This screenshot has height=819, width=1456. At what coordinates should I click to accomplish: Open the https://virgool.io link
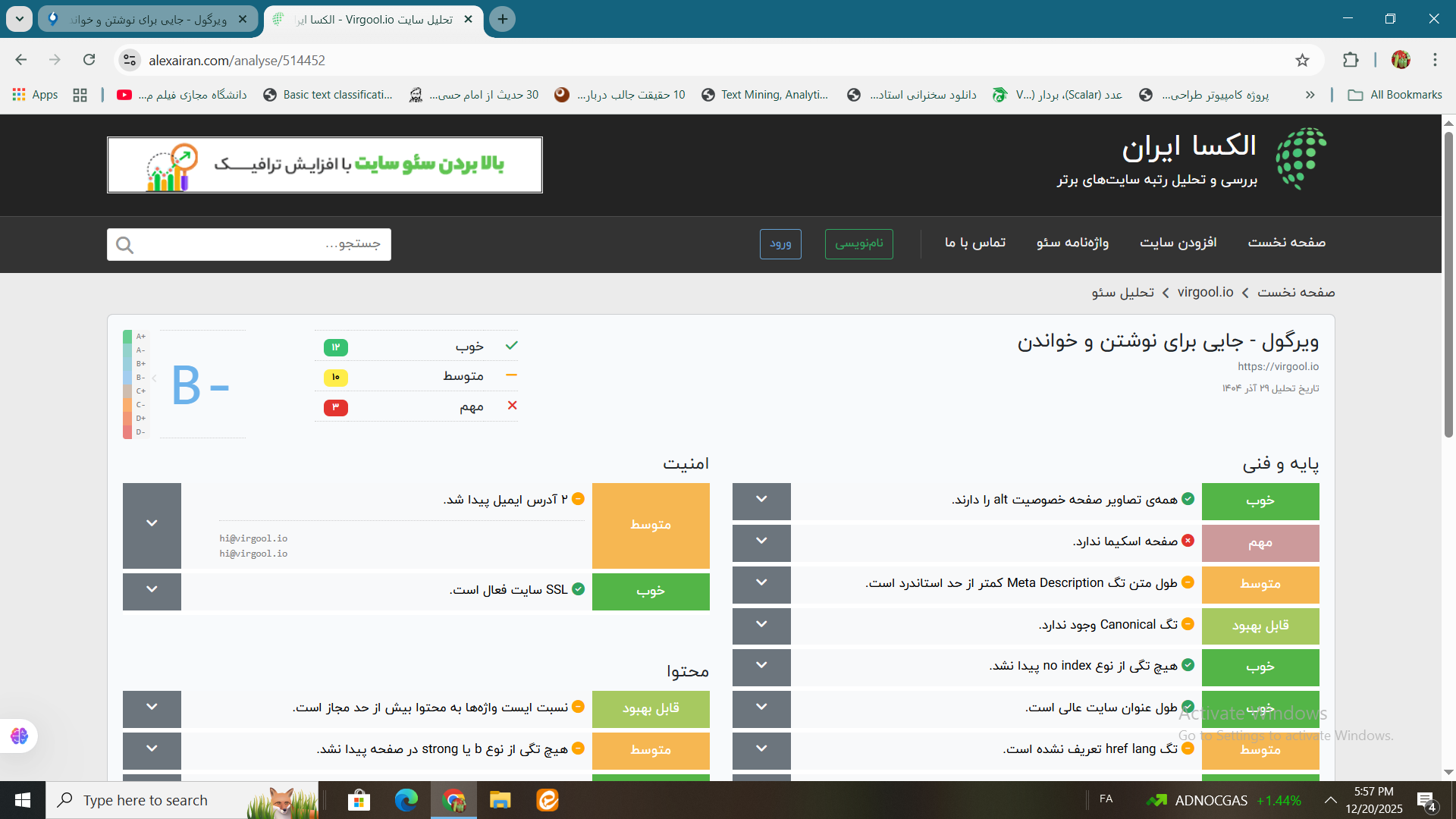[1278, 367]
